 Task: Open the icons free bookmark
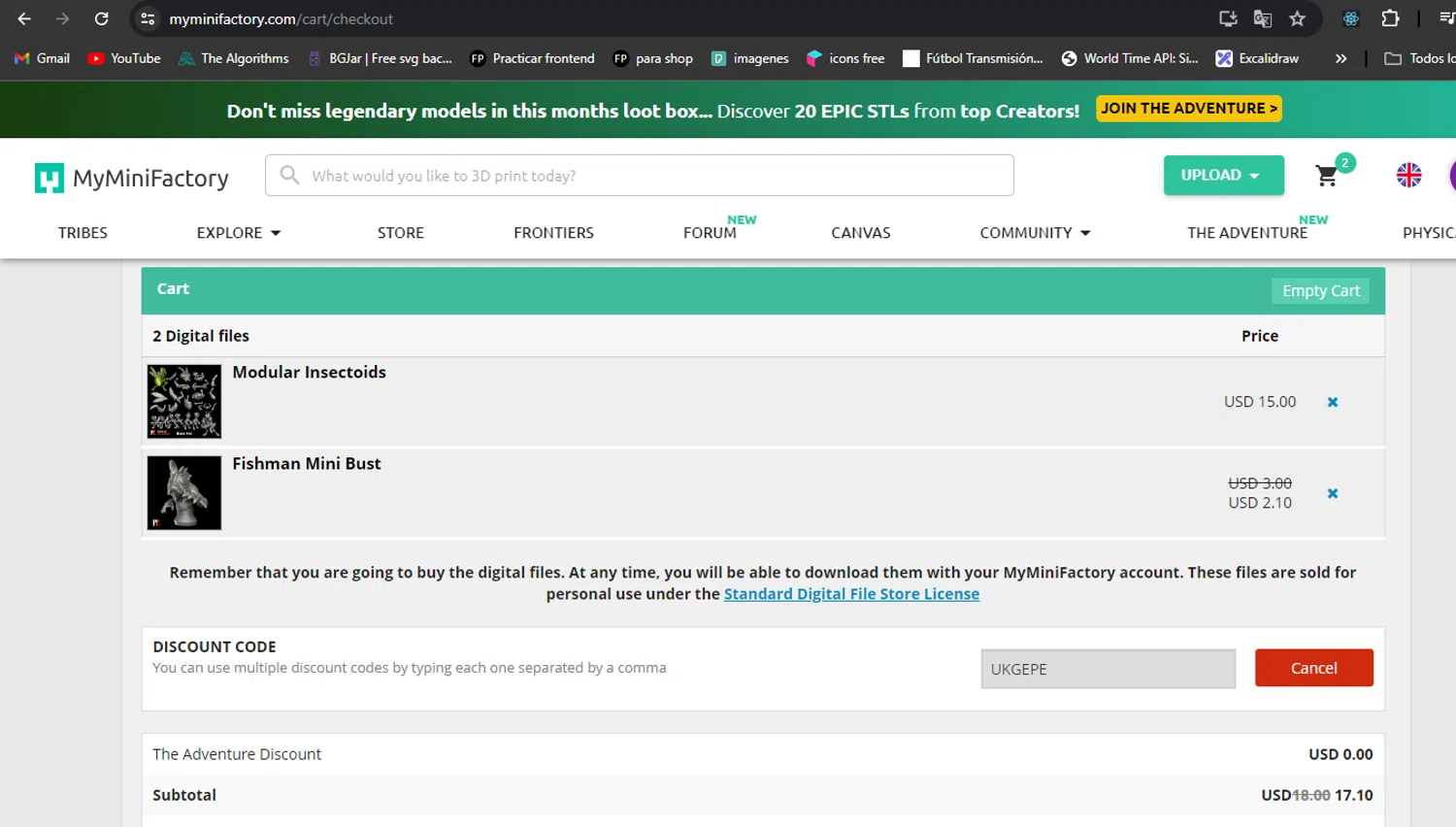[845, 58]
